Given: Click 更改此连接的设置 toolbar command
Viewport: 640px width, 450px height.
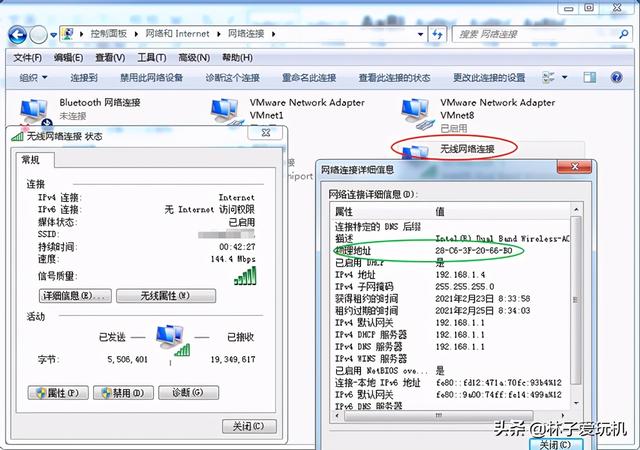Looking at the screenshot, I should [x=489, y=78].
